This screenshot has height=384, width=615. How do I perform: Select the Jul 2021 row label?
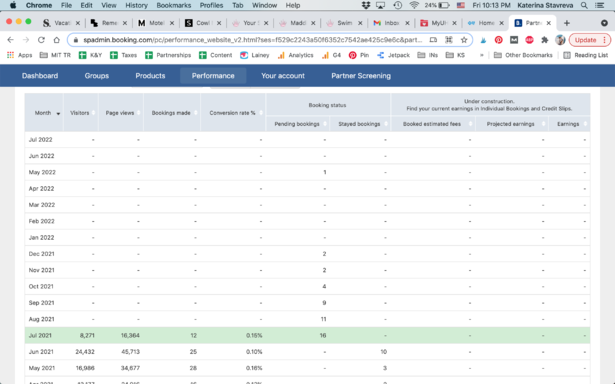[x=40, y=335]
